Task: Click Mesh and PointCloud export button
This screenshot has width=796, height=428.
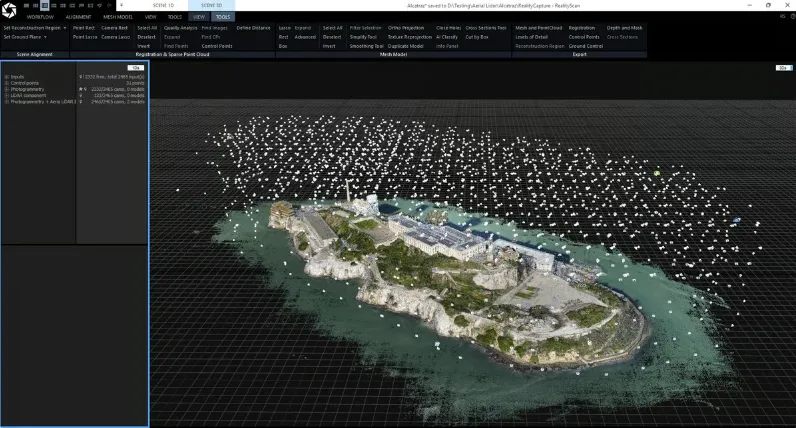Action: 539,28
